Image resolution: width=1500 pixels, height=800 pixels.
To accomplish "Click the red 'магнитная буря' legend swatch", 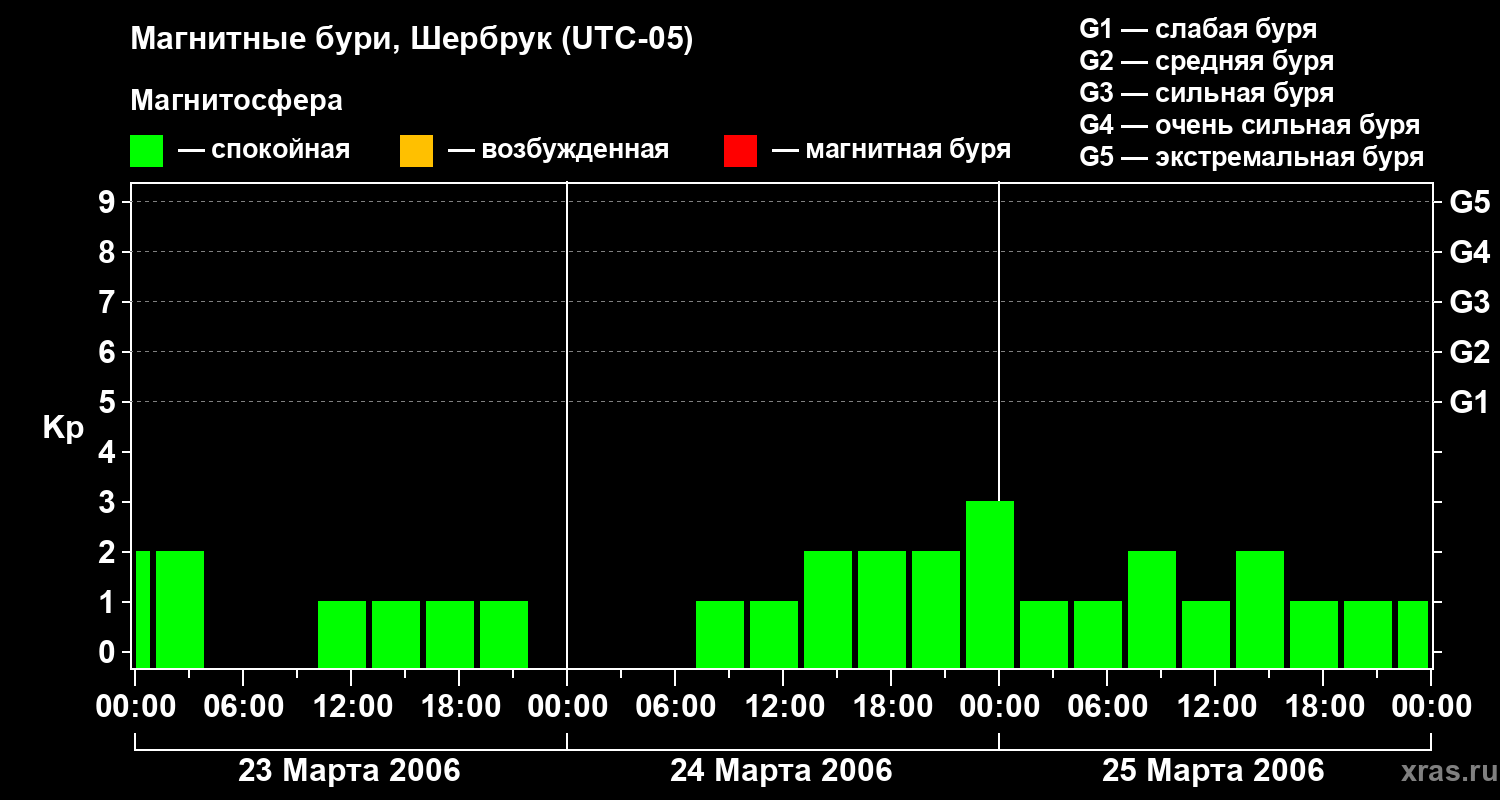I will pyautogui.click(x=740, y=151).
